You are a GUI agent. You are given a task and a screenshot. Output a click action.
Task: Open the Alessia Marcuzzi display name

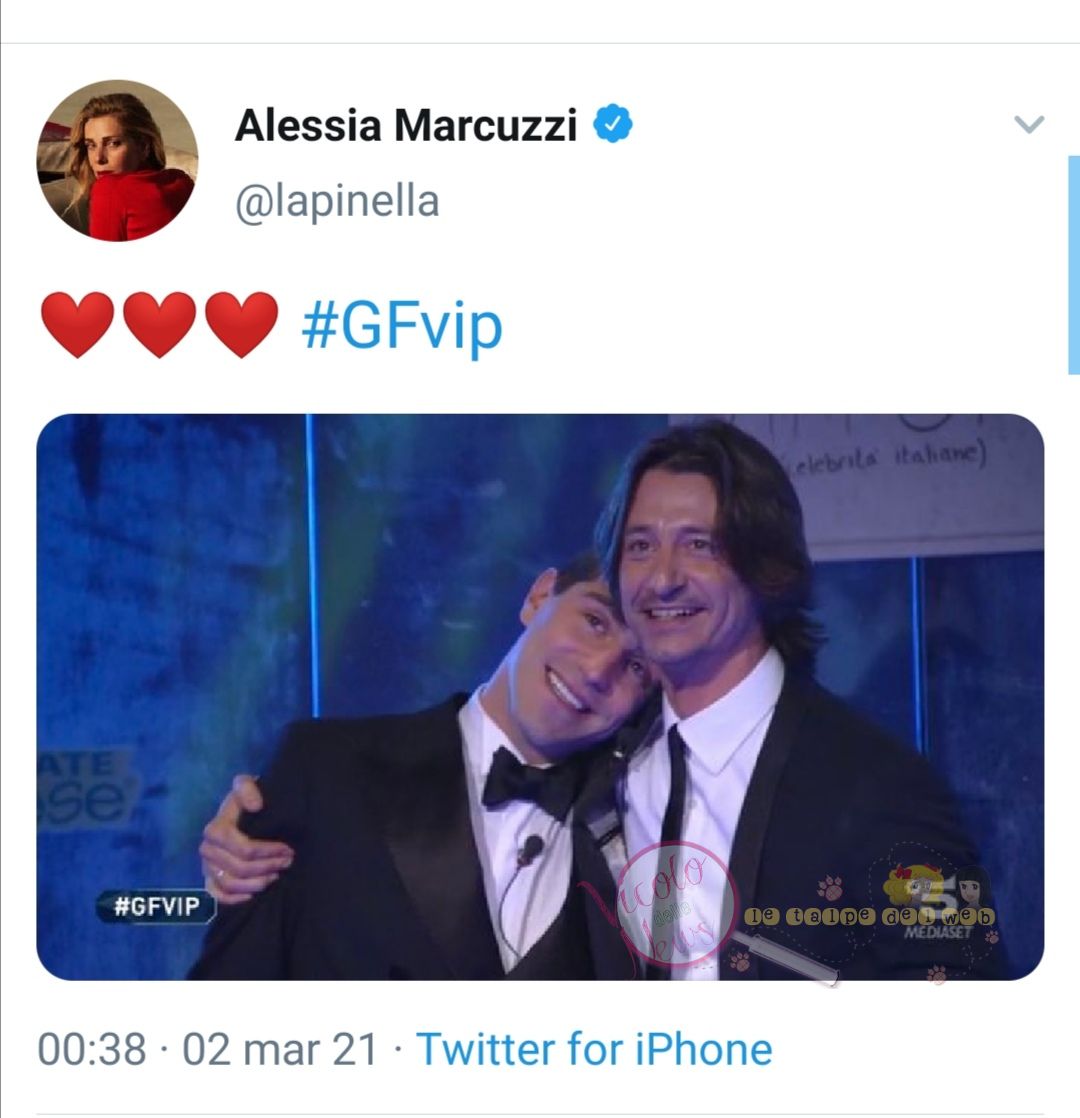[406, 125]
